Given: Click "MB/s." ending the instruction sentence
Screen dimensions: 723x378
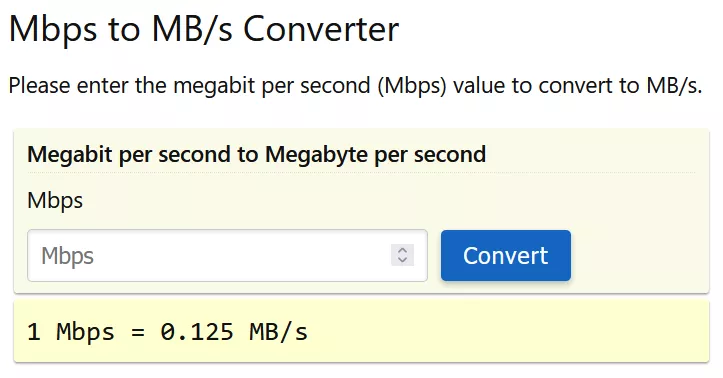Looking at the screenshot, I should pyautogui.click(x=675, y=86).
